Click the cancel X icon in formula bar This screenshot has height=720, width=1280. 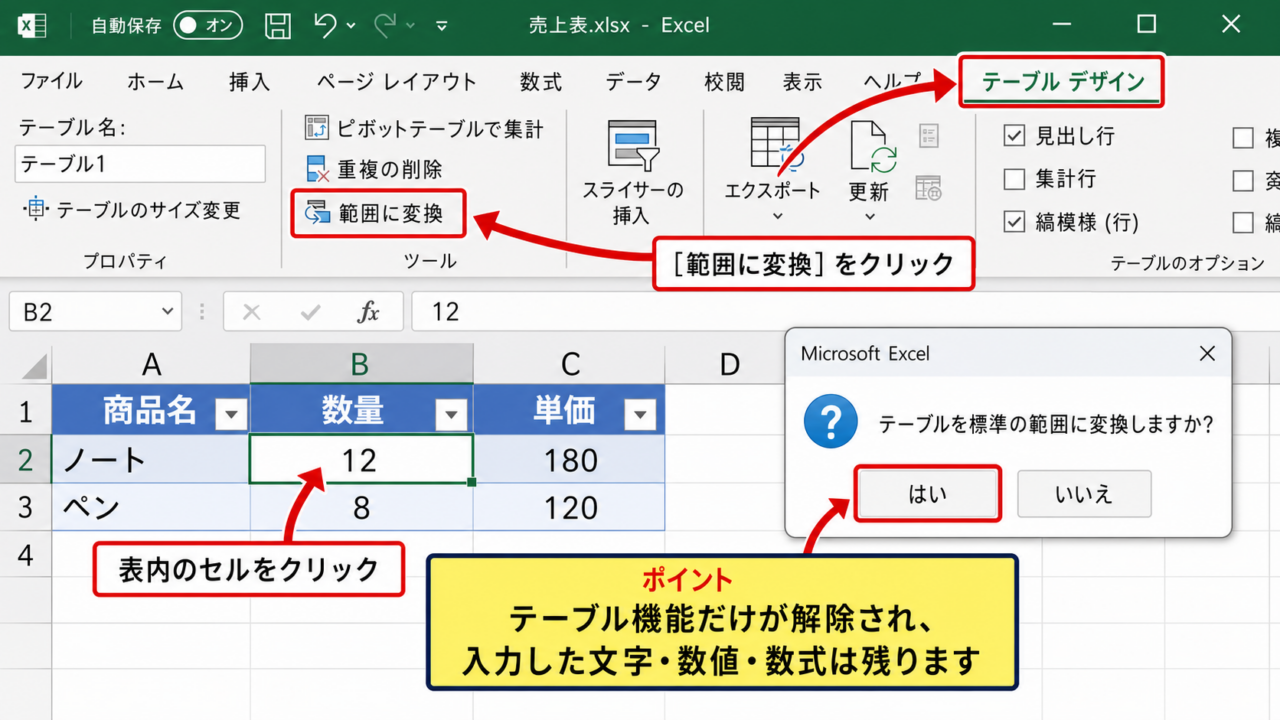tap(251, 312)
